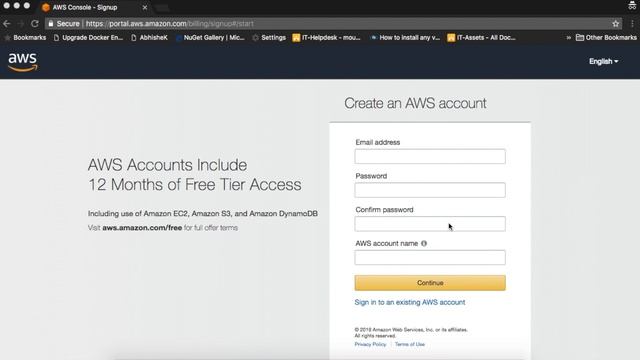The height and width of the screenshot is (360, 640).
Task: Select the Confirm password field
Action: click(x=430, y=224)
